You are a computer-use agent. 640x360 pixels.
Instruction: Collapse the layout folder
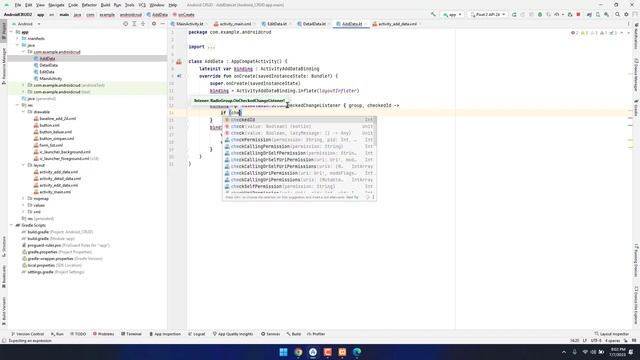(24, 165)
